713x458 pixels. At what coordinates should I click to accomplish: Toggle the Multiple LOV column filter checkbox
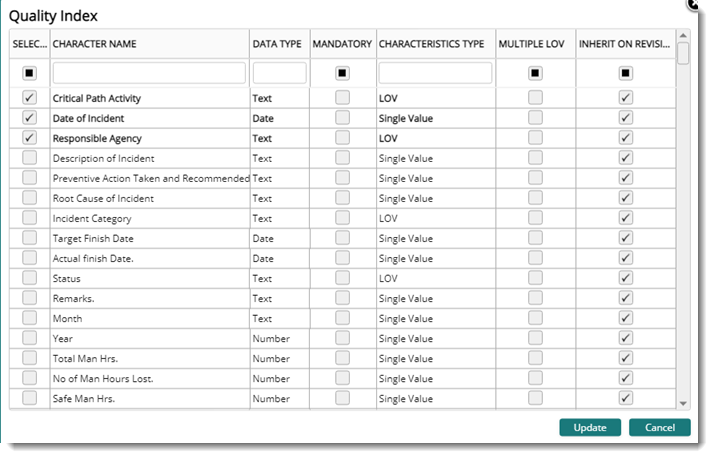[x=535, y=73]
